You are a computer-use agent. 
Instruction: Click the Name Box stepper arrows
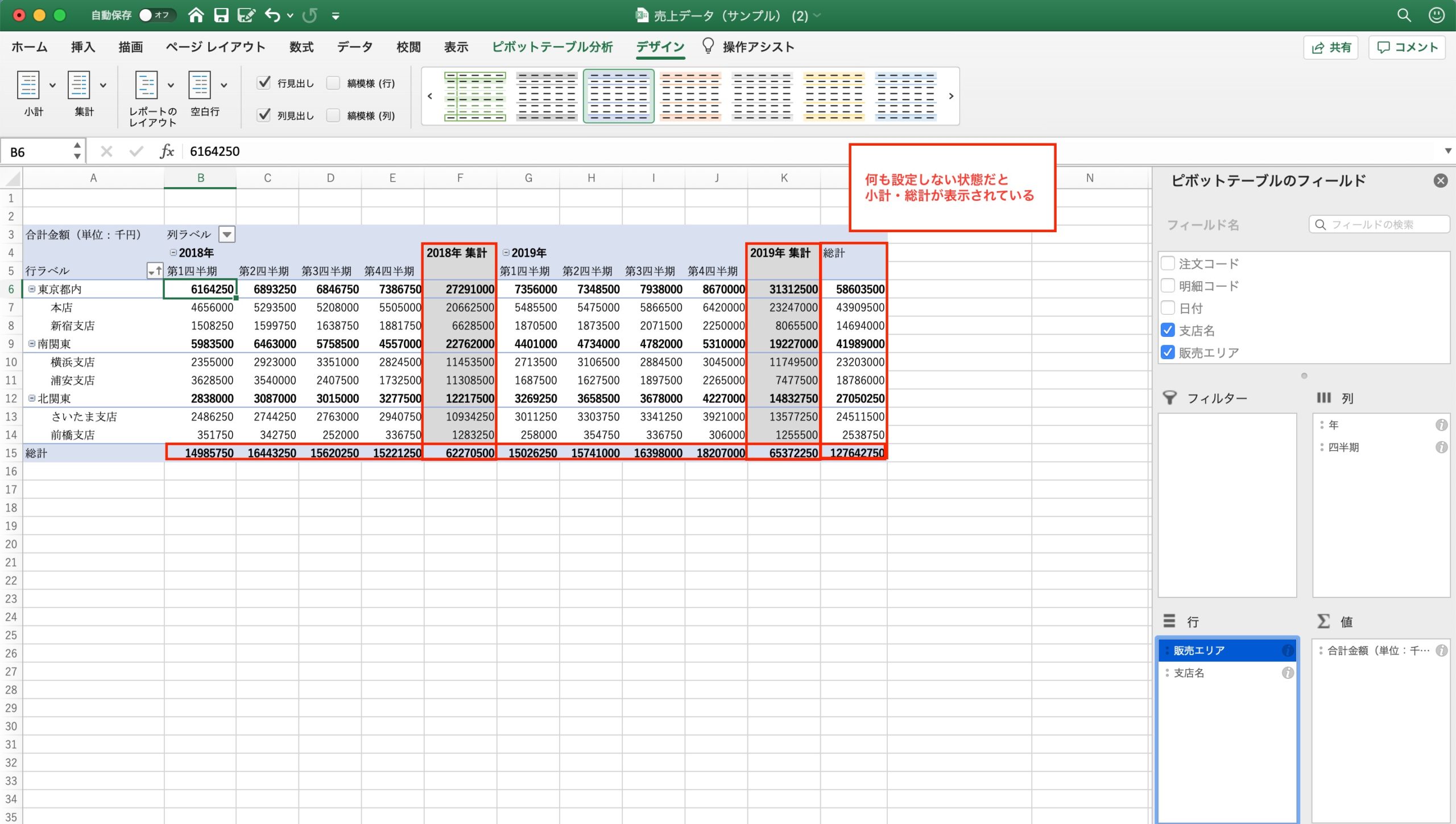click(x=77, y=151)
